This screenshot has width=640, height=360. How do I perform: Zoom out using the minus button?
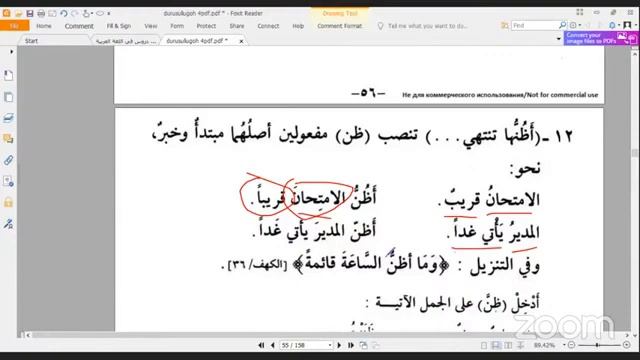(571, 345)
